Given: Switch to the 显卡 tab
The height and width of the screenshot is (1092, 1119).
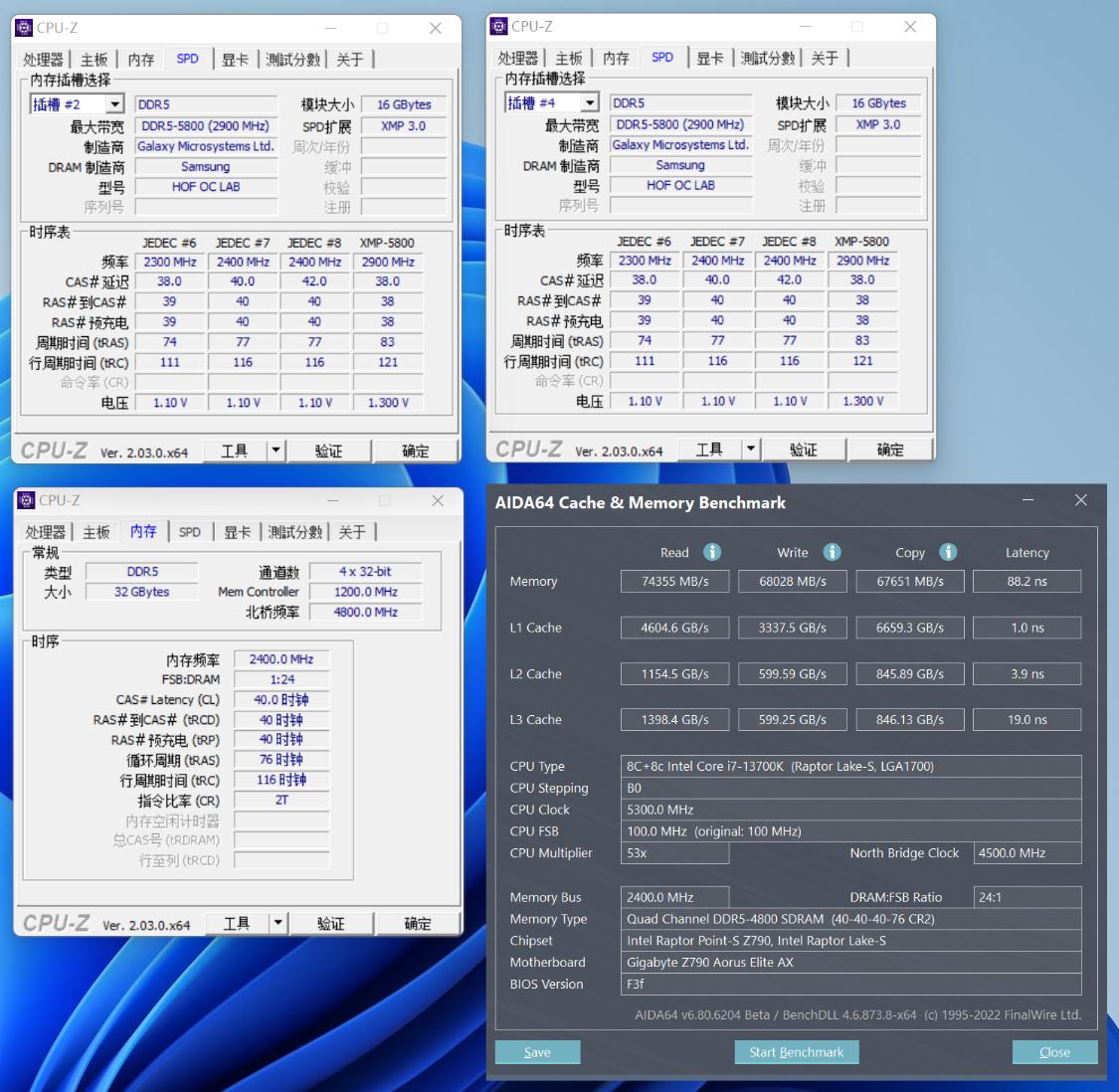Looking at the screenshot, I should coord(236,59).
